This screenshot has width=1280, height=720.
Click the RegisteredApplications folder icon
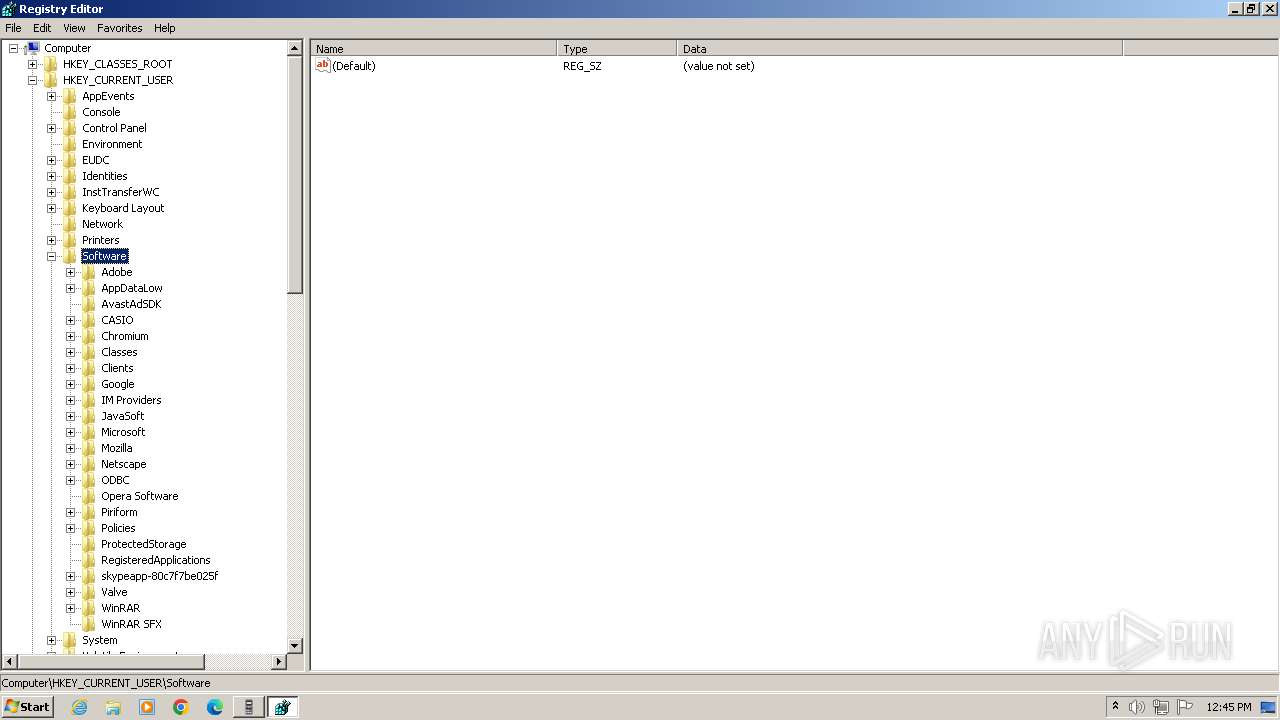pyautogui.click(x=89, y=560)
